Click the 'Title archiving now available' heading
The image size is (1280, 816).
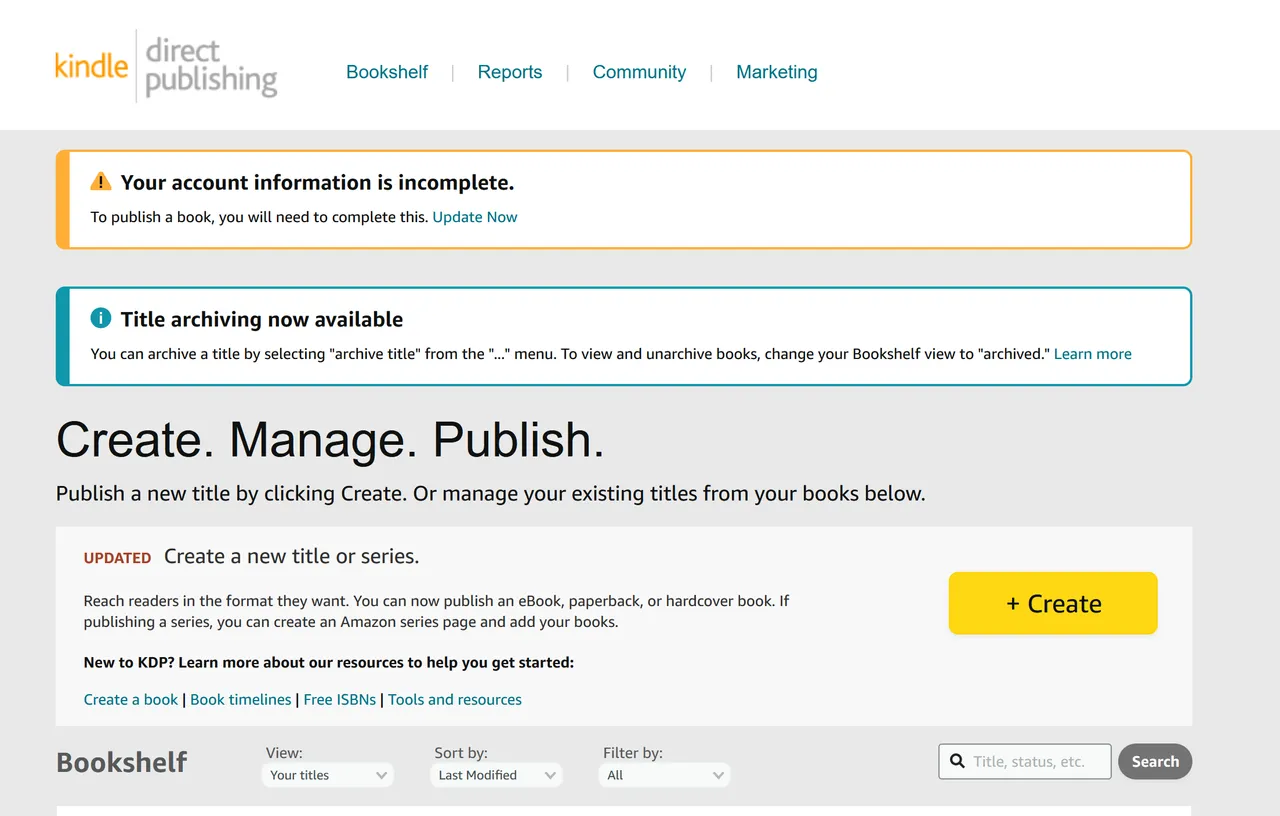[262, 319]
